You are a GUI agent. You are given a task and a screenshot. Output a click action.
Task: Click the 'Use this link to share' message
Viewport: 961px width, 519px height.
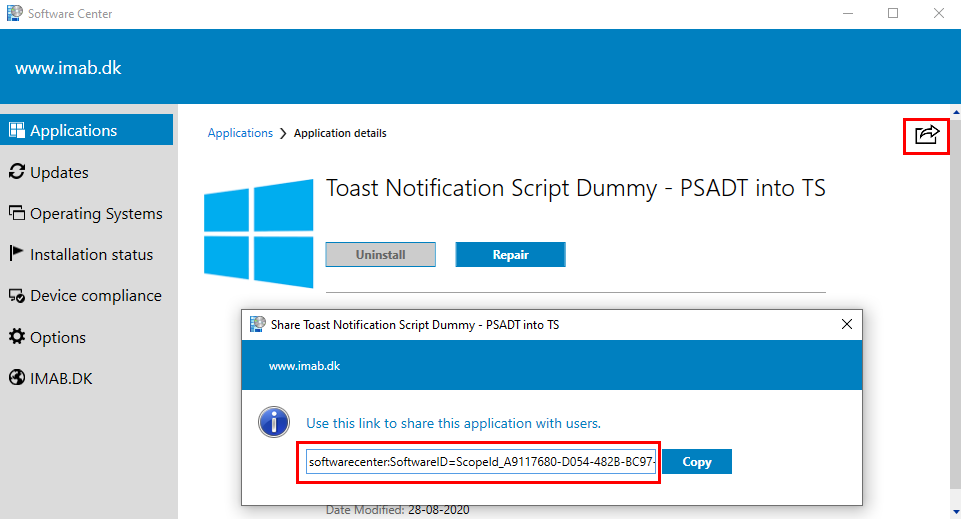[454, 423]
